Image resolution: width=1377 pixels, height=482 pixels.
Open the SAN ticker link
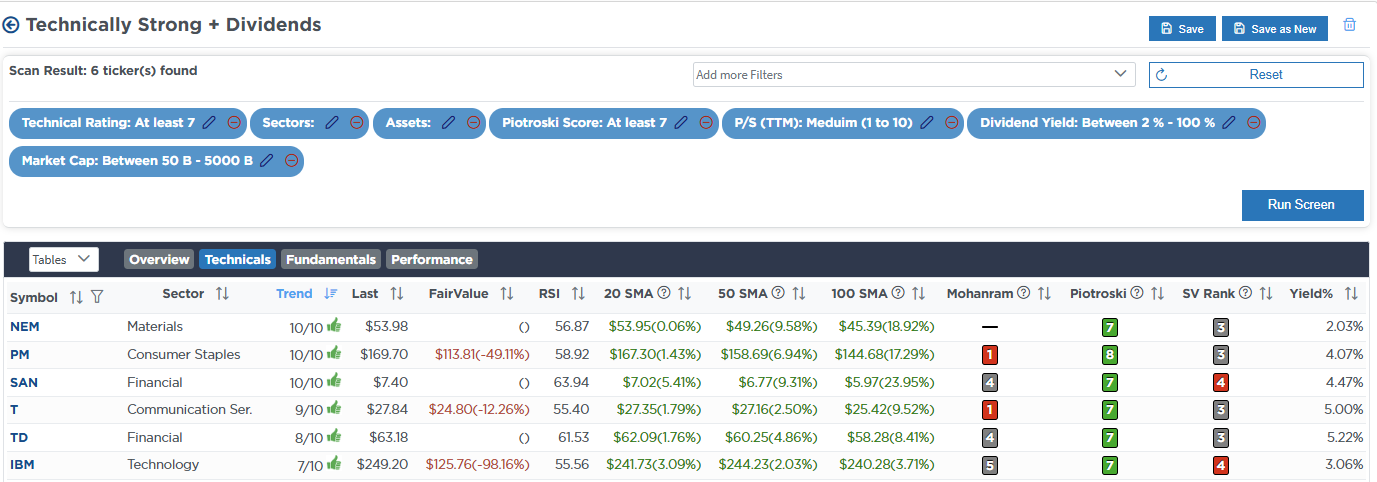click(x=23, y=382)
